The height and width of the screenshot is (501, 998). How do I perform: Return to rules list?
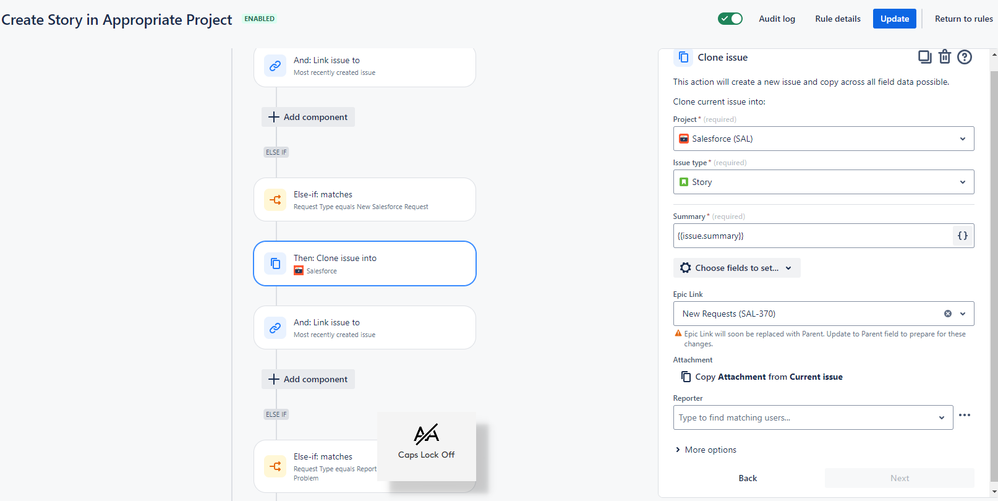pos(964,19)
